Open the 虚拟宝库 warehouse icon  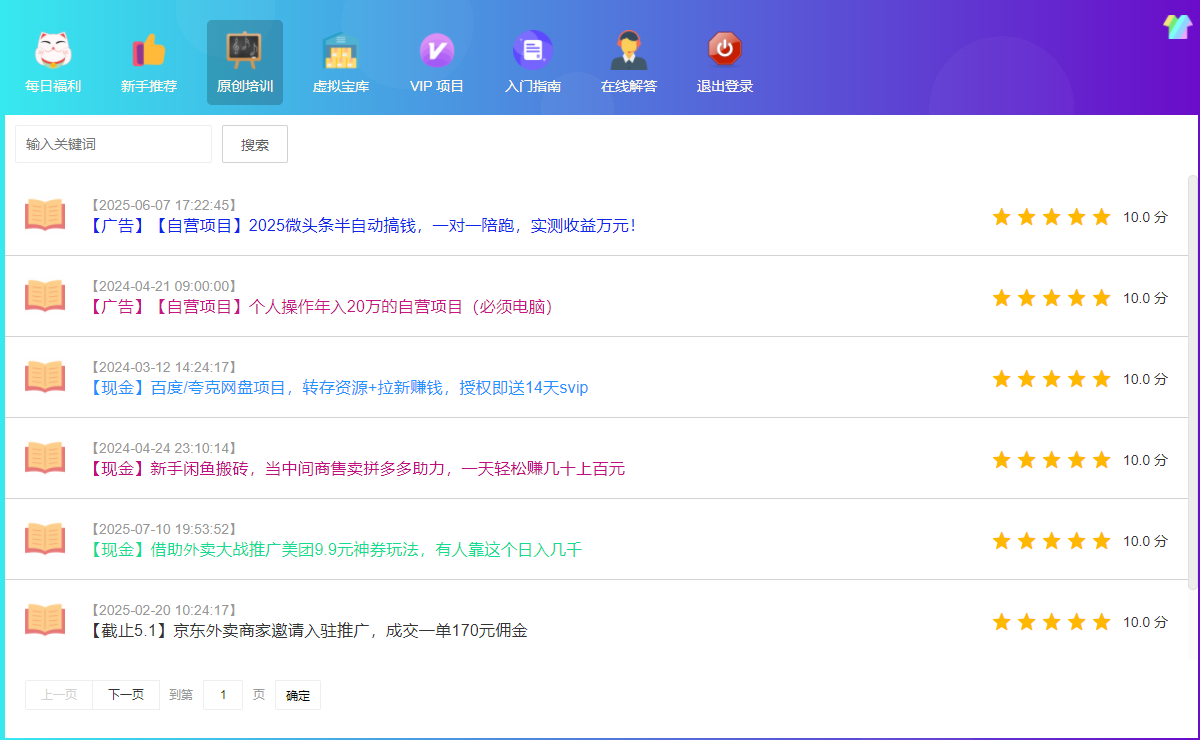pyautogui.click(x=341, y=50)
